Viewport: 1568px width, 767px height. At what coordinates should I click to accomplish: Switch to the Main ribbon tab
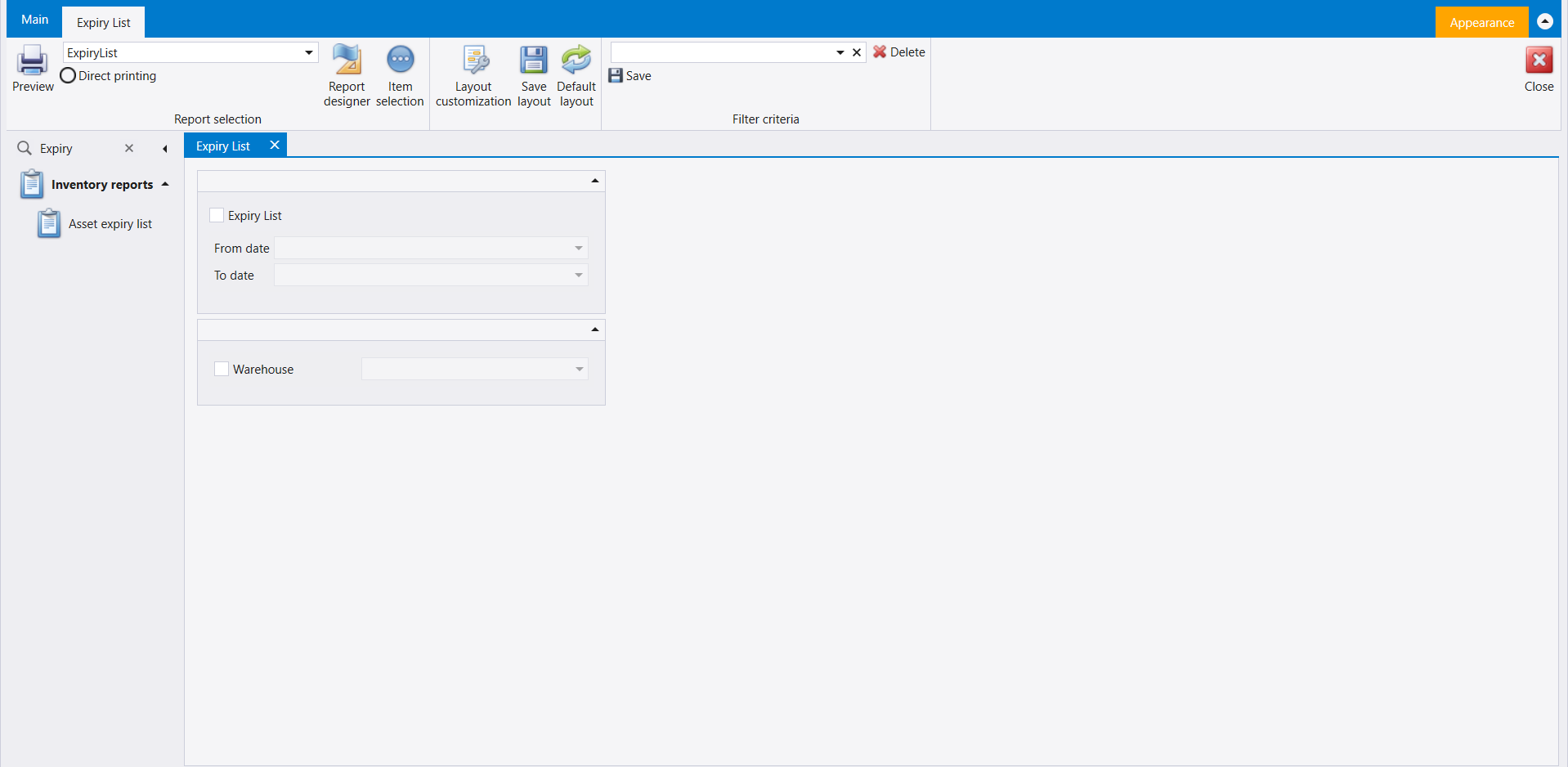(34, 20)
